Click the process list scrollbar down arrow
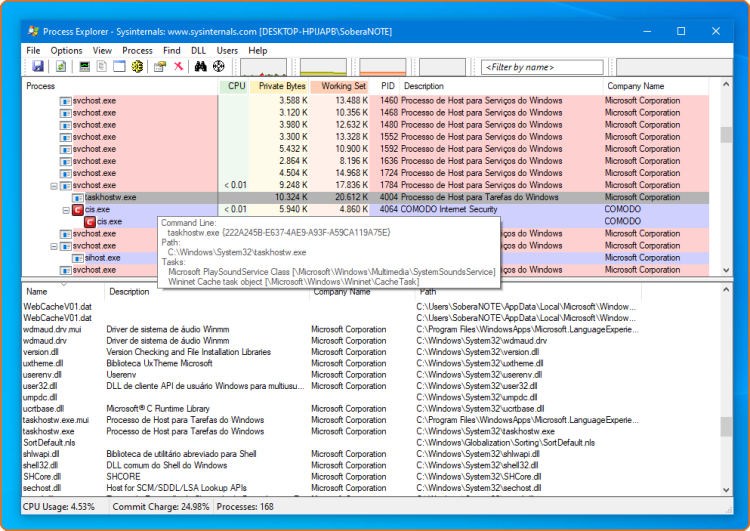 [x=726, y=270]
